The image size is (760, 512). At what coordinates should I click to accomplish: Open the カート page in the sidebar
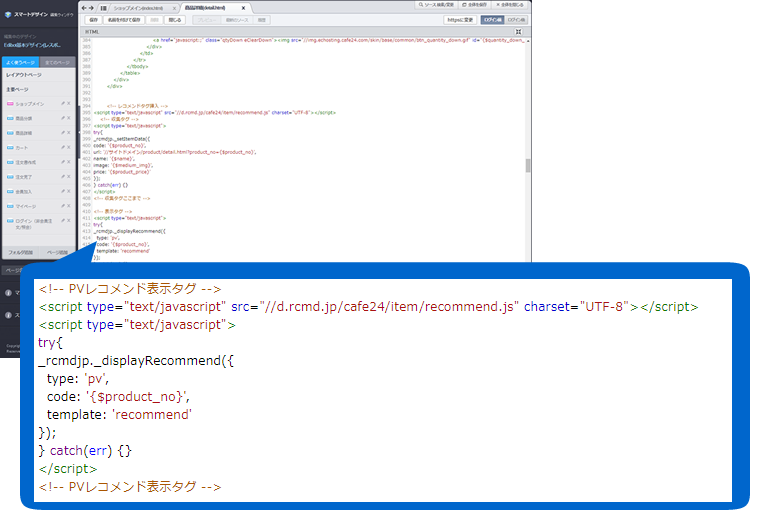(22, 147)
